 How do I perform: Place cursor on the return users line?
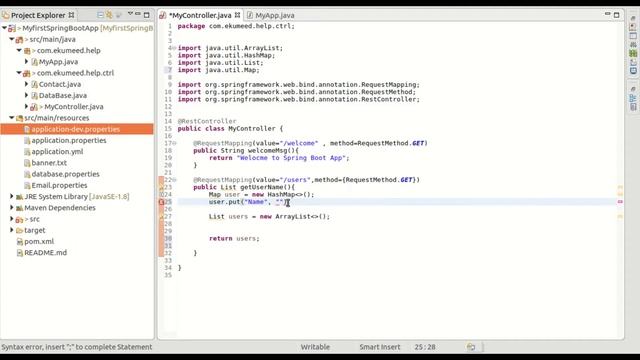[x=234, y=238]
